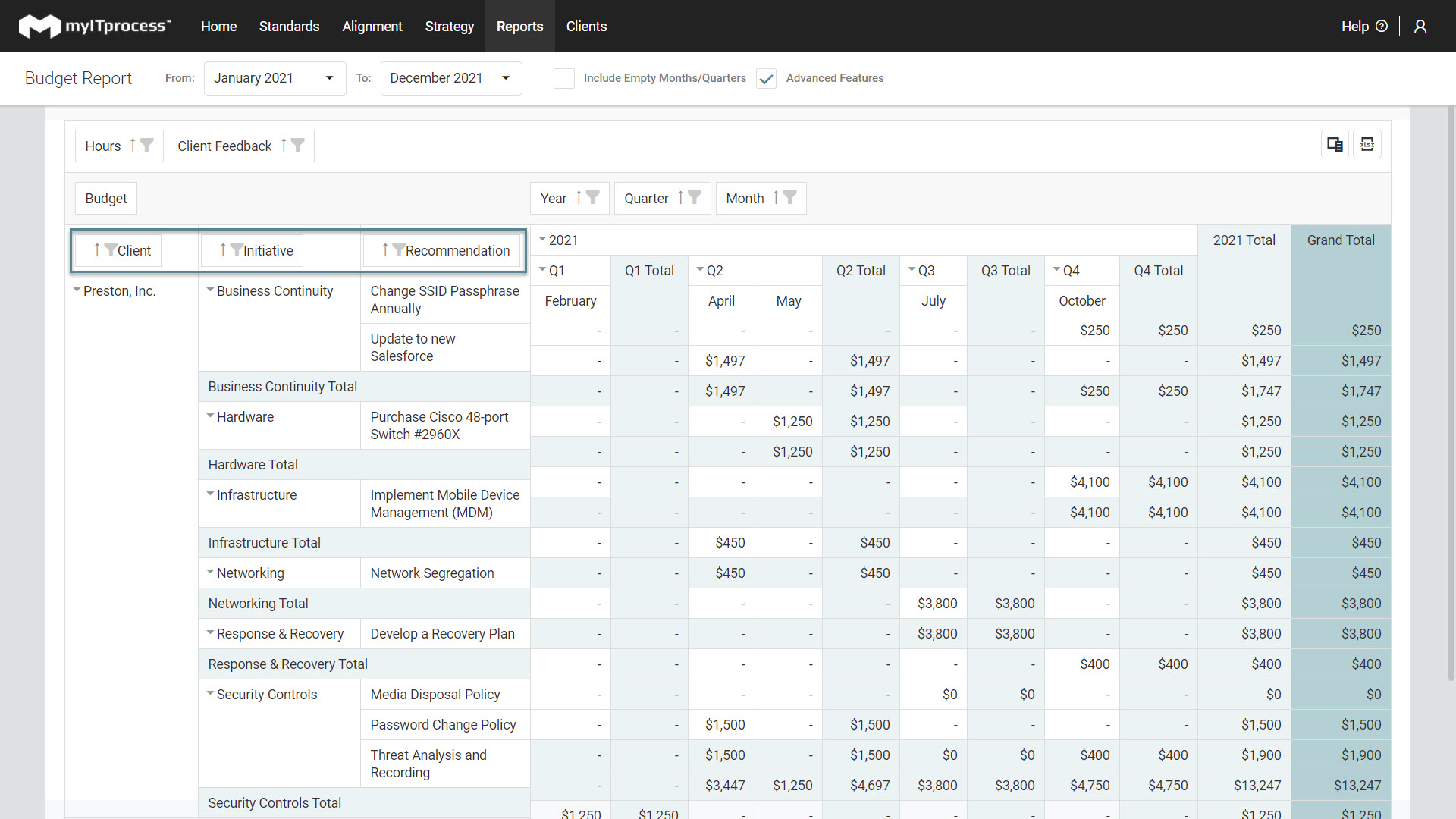Open the To month dropdown
This screenshot has width=1456, height=819.
coord(451,78)
